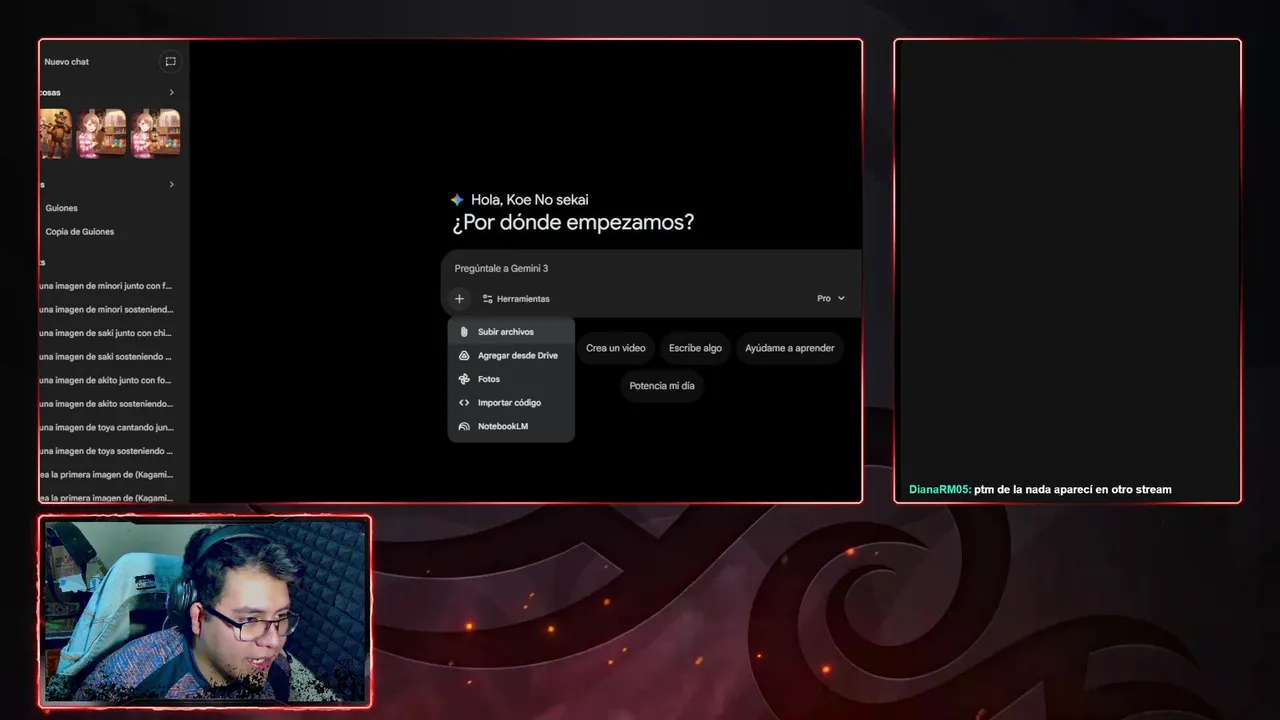Open chat about minori junto con
1280x720 pixels.
coord(106,286)
